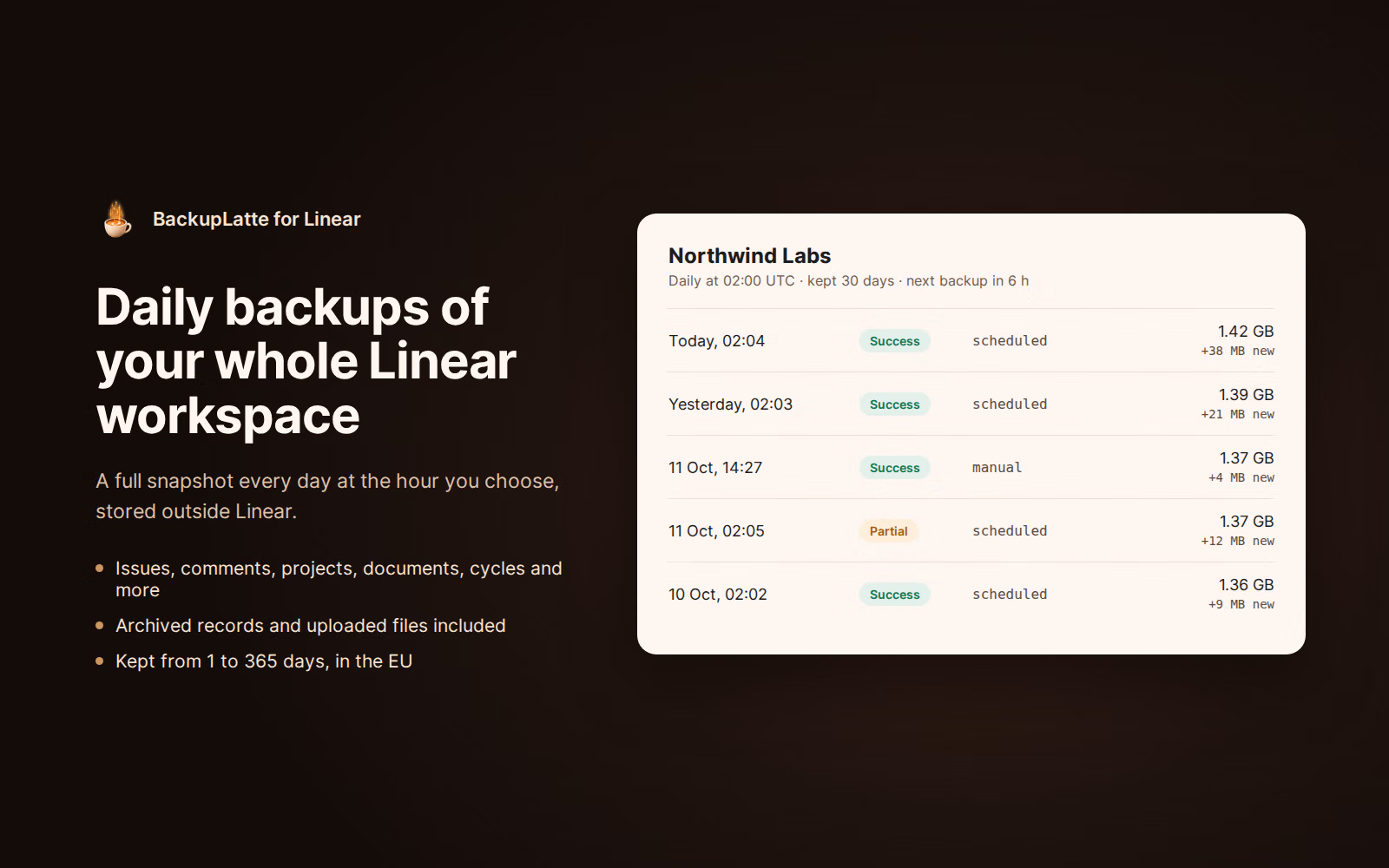The width and height of the screenshot is (1389, 868).
Task: Click "scheduled" in the Today 02:04 row
Action: point(1010,341)
